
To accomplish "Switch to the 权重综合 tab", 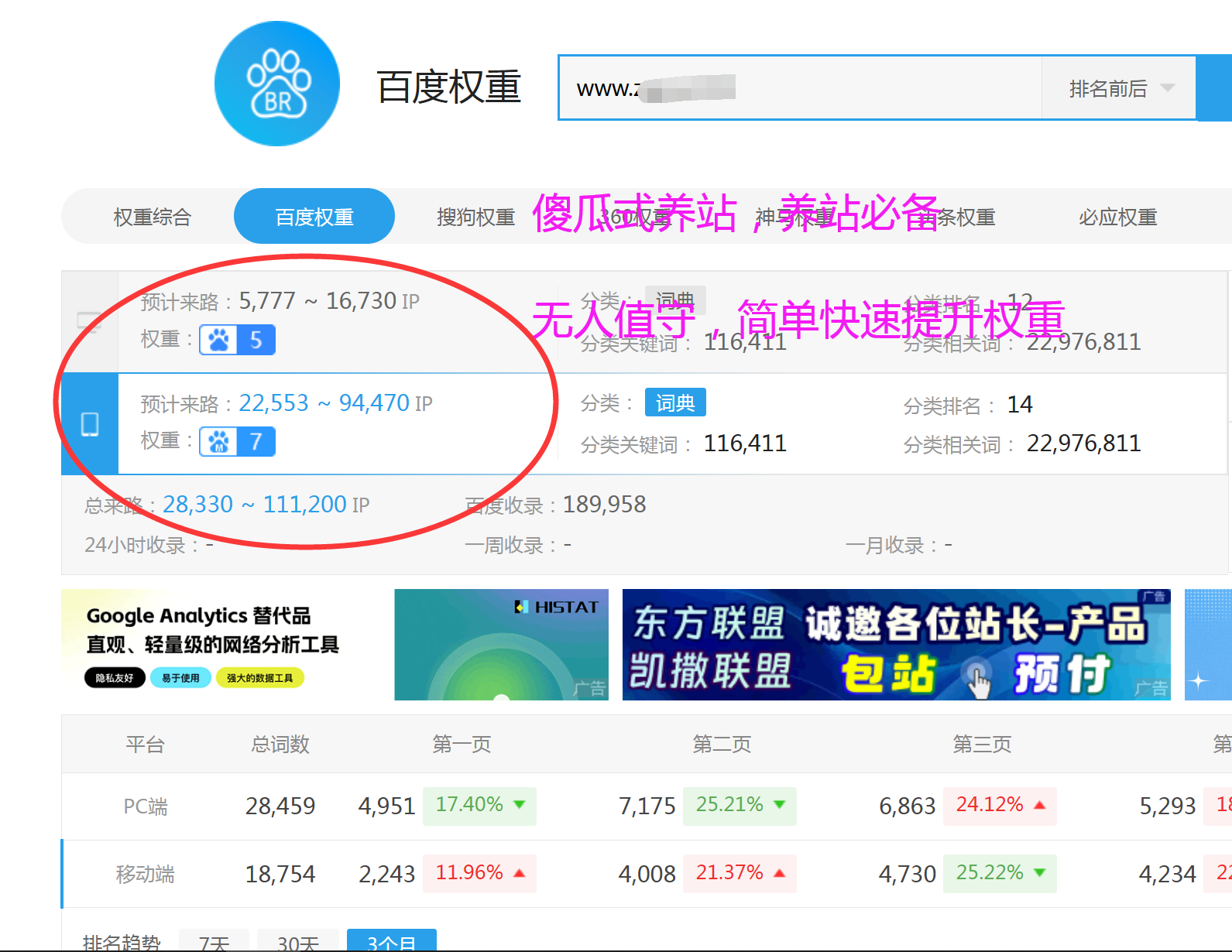I will pos(152,217).
